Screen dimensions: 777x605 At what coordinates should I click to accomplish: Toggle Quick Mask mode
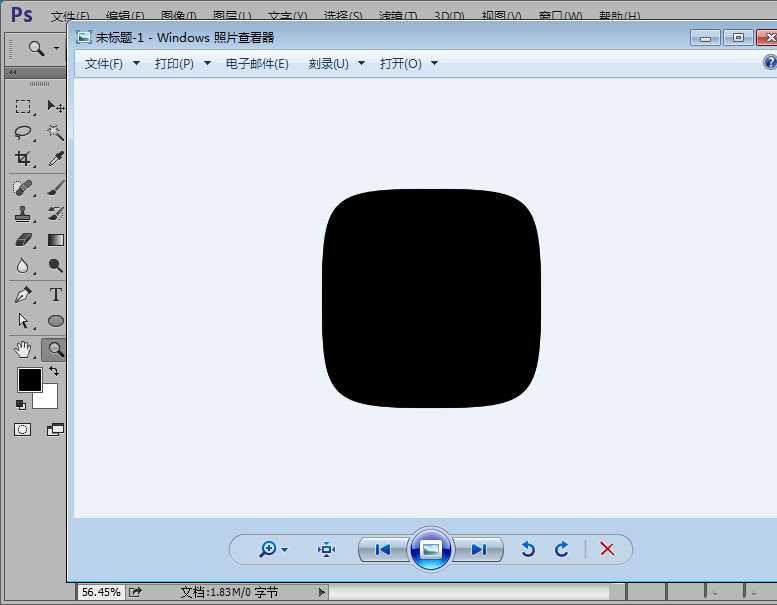coord(22,429)
